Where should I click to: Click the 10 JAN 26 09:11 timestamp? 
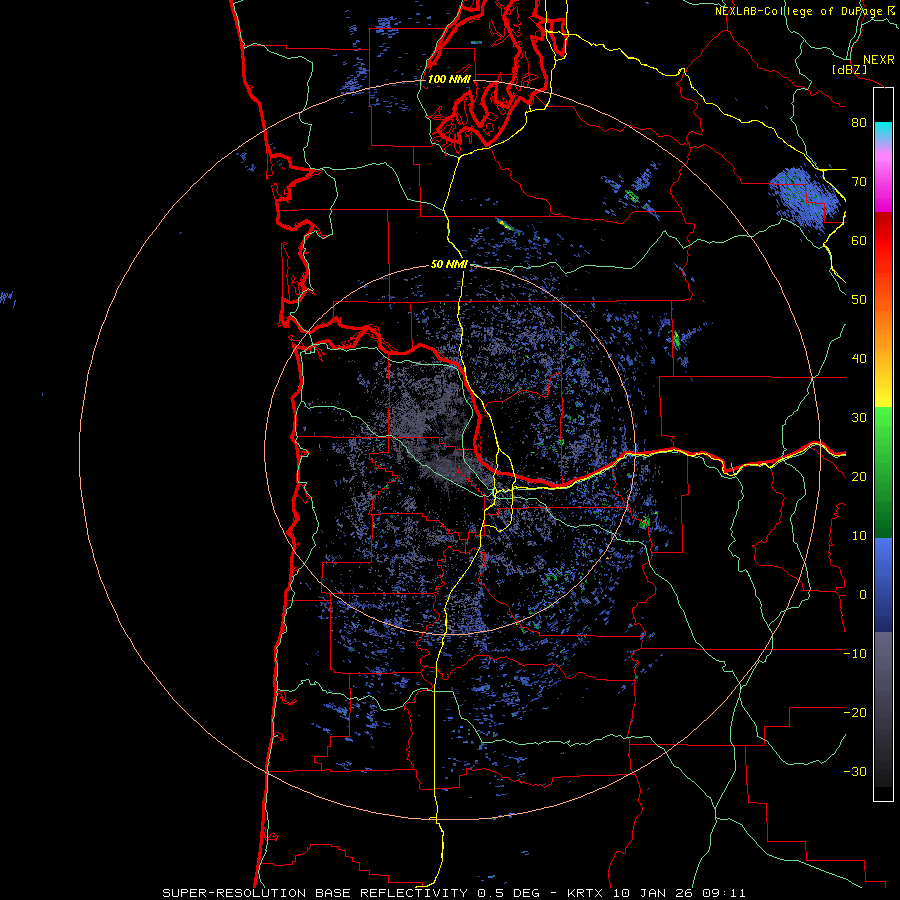point(680,893)
